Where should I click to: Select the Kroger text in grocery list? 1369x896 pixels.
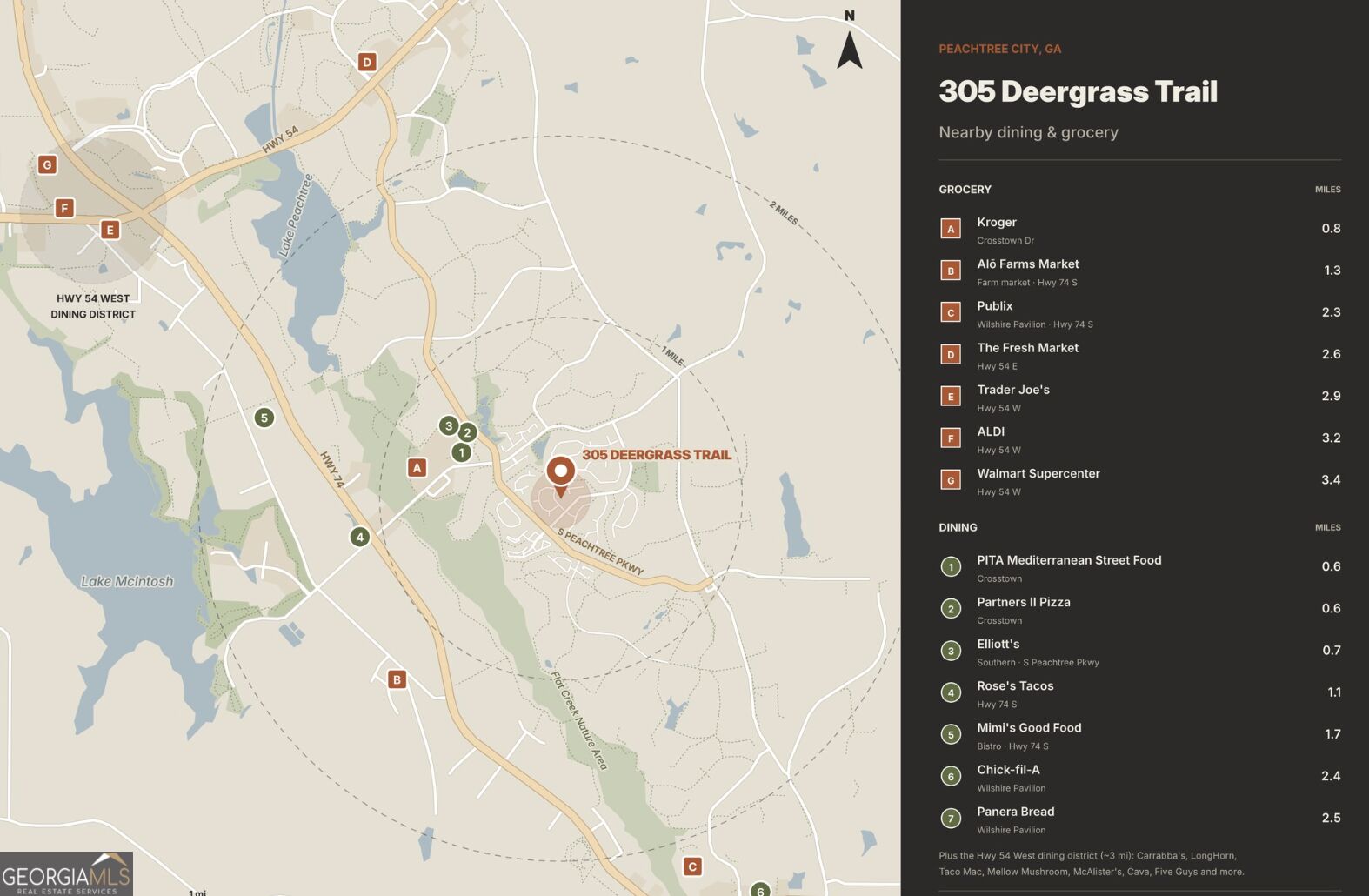(997, 222)
